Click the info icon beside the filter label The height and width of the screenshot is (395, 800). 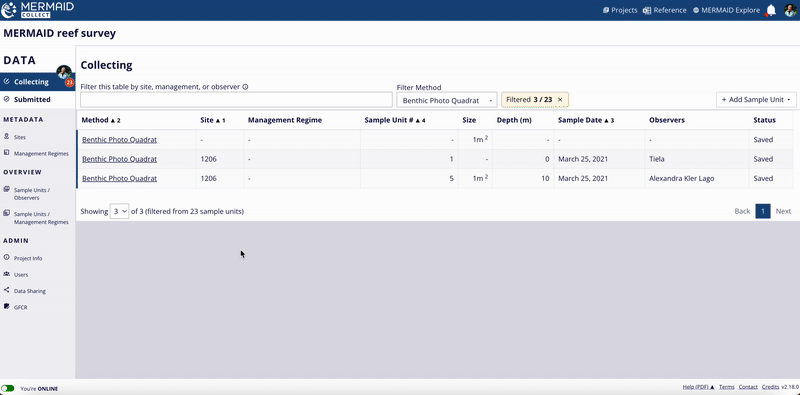(245, 87)
